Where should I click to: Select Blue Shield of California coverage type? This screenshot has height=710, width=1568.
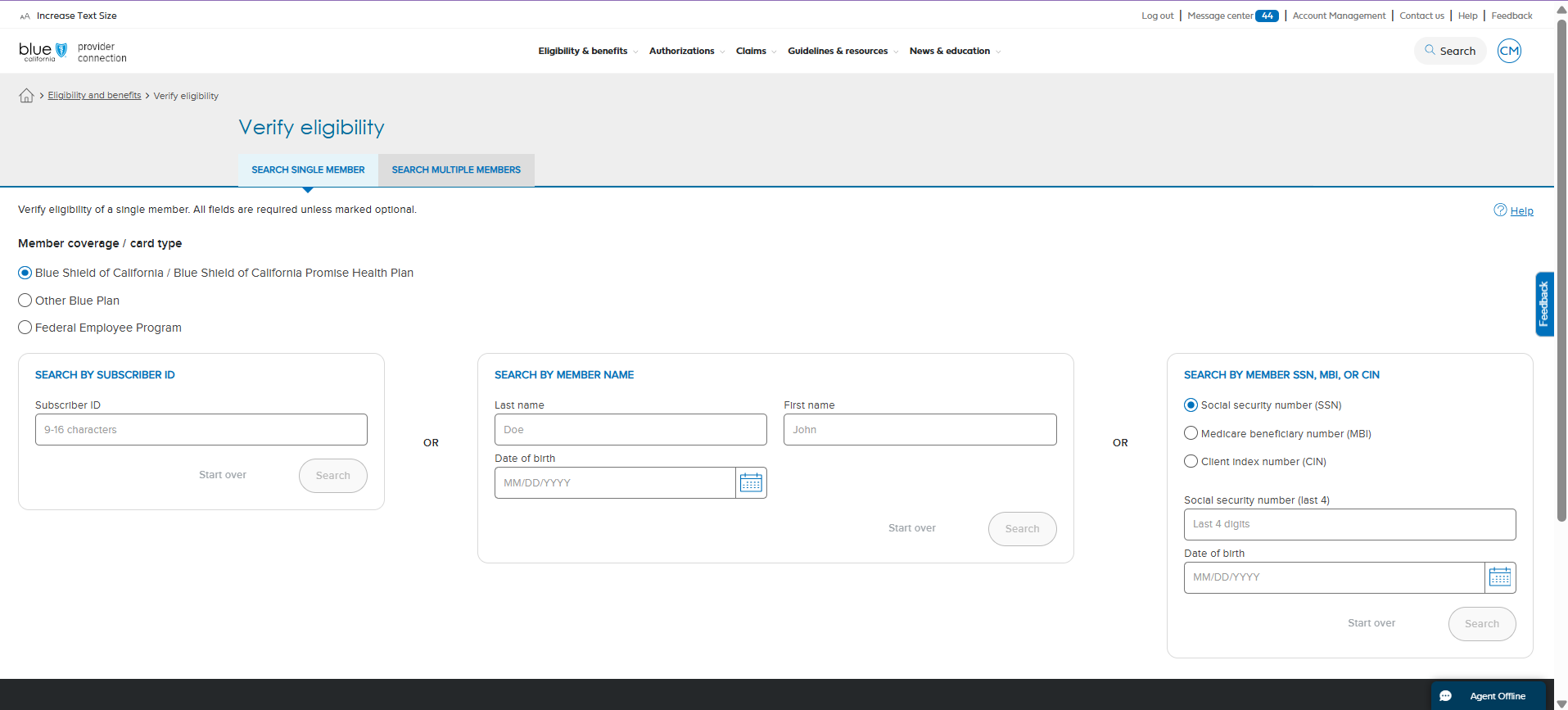25,273
